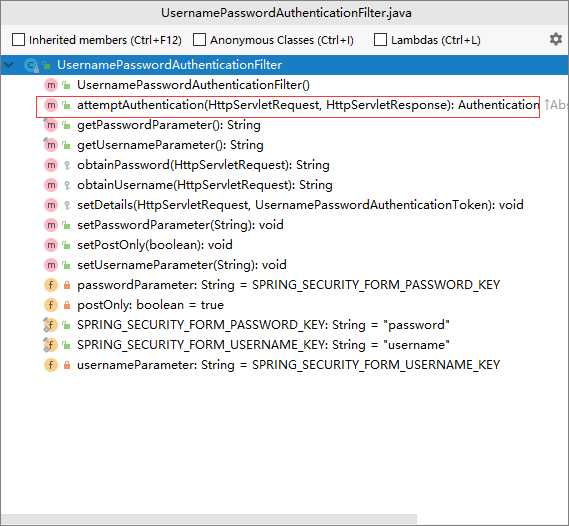Click field icon of passwordParameter

point(51,285)
